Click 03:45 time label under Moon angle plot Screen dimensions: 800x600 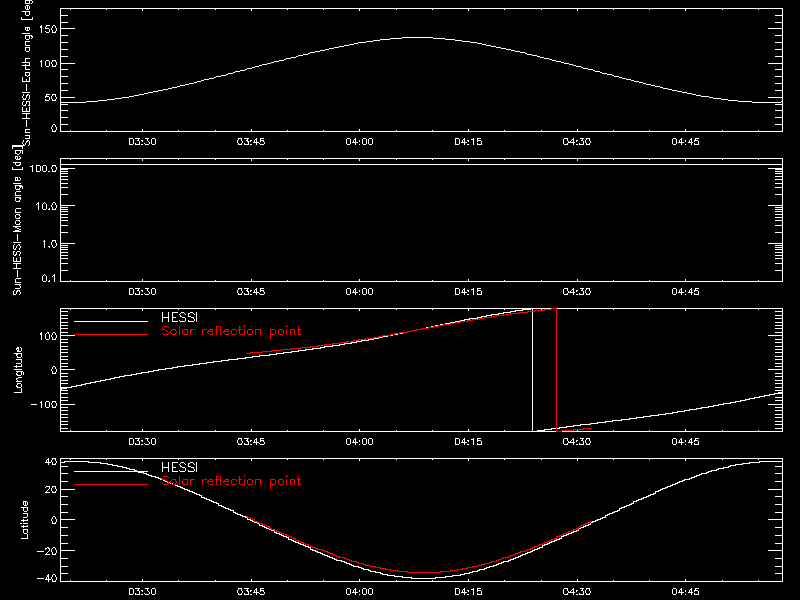point(251,292)
